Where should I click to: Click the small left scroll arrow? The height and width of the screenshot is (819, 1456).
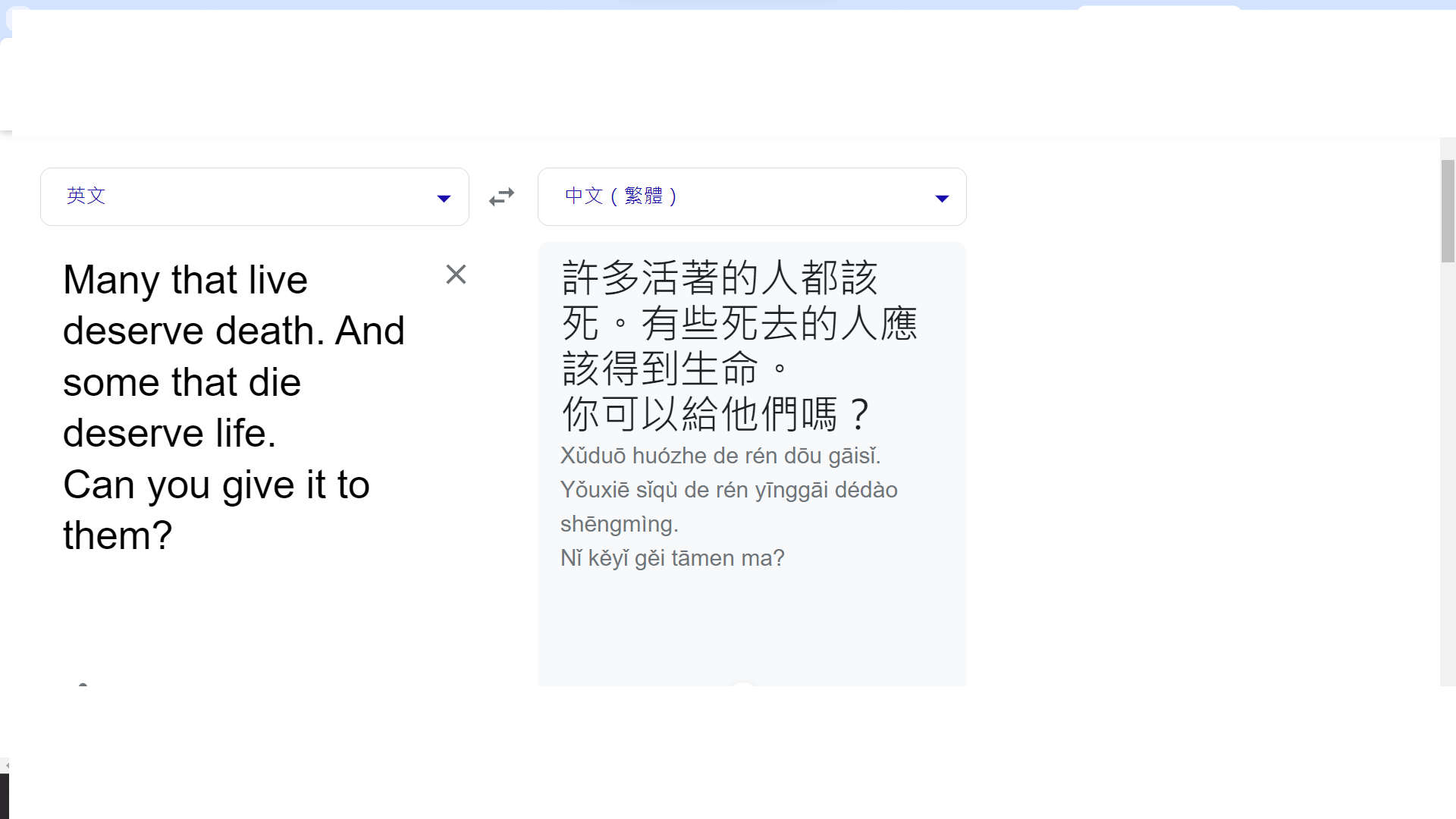point(6,766)
